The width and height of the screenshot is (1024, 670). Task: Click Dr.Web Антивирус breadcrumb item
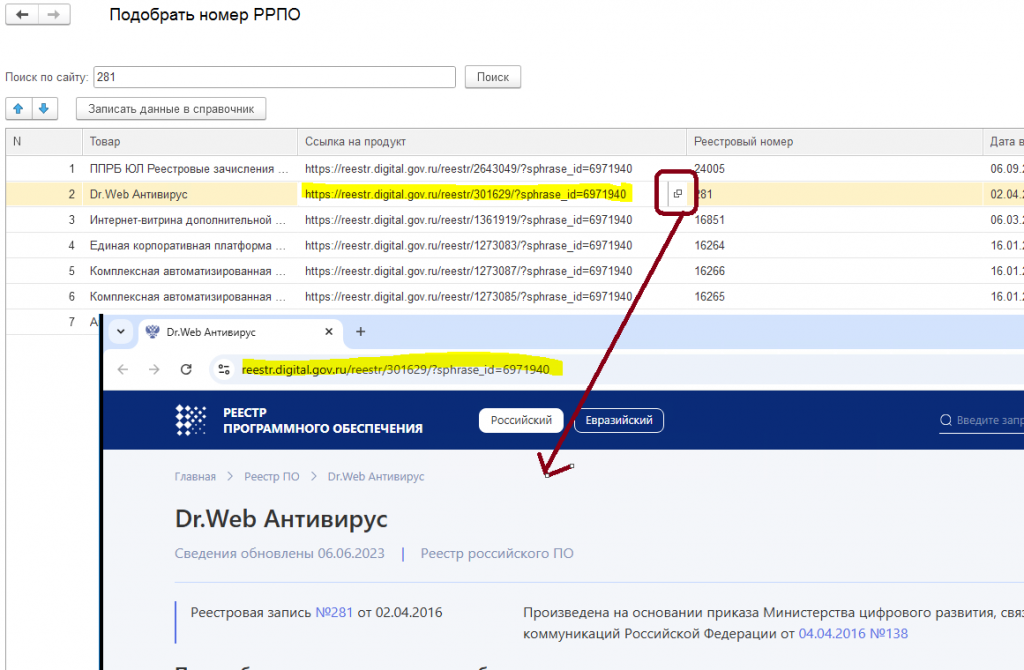(x=376, y=477)
